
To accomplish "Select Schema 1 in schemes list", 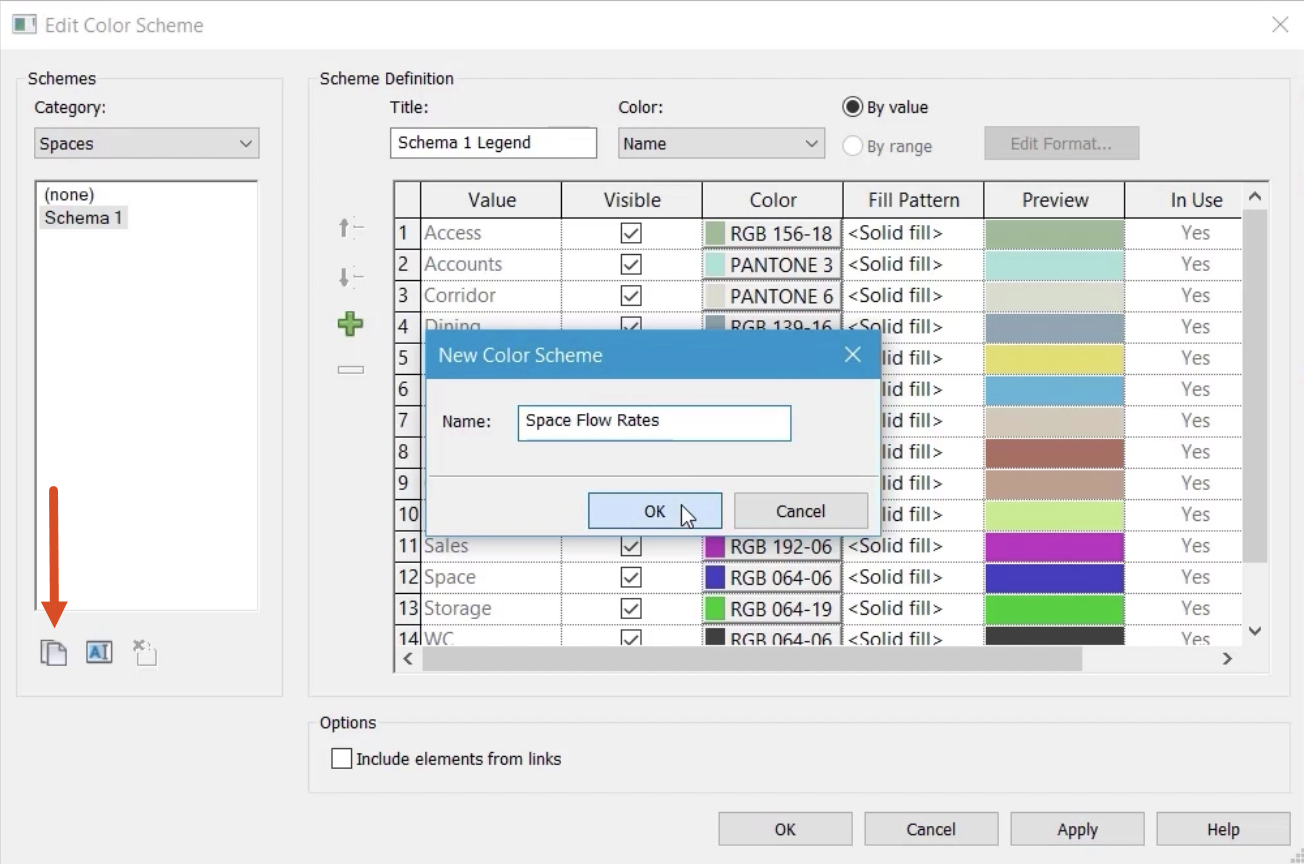I will click(x=83, y=217).
